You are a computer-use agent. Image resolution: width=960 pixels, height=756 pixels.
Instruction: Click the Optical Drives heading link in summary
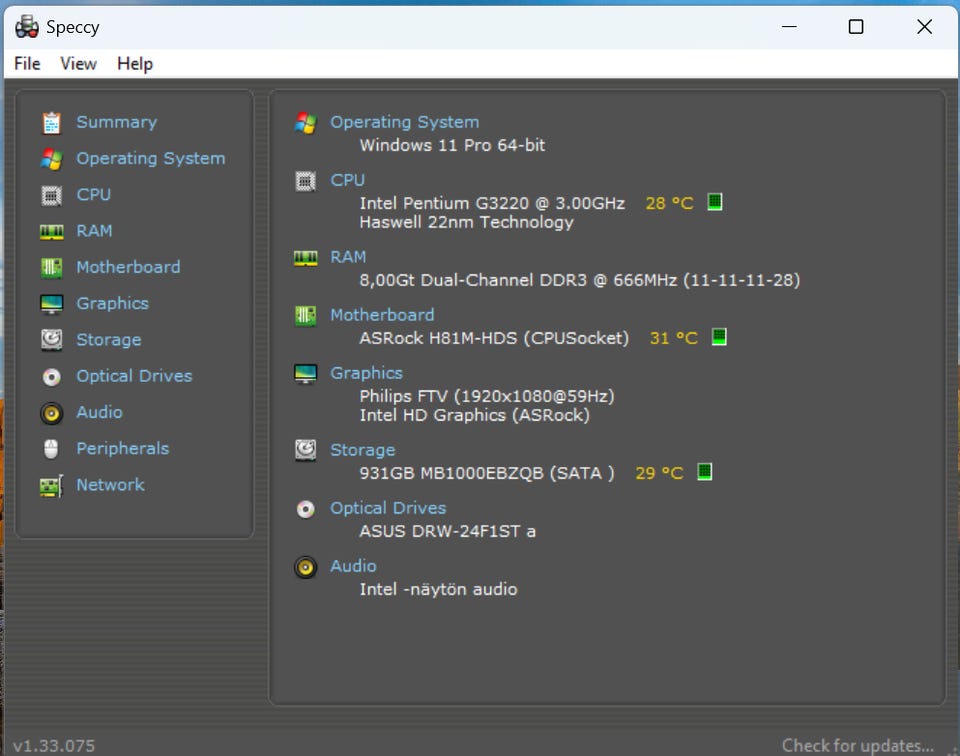(x=388, y=508)
